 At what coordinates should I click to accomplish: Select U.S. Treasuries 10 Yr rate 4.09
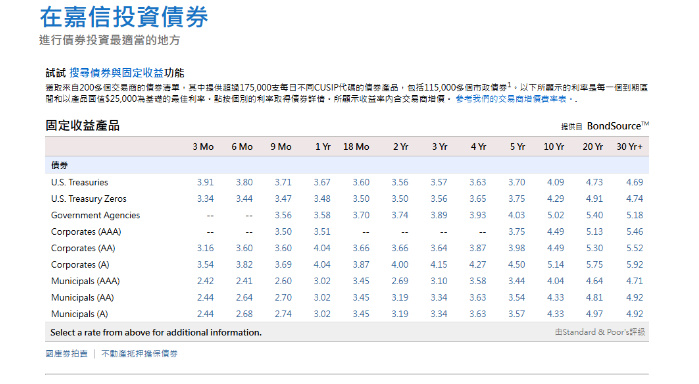[x=555, y=182]
